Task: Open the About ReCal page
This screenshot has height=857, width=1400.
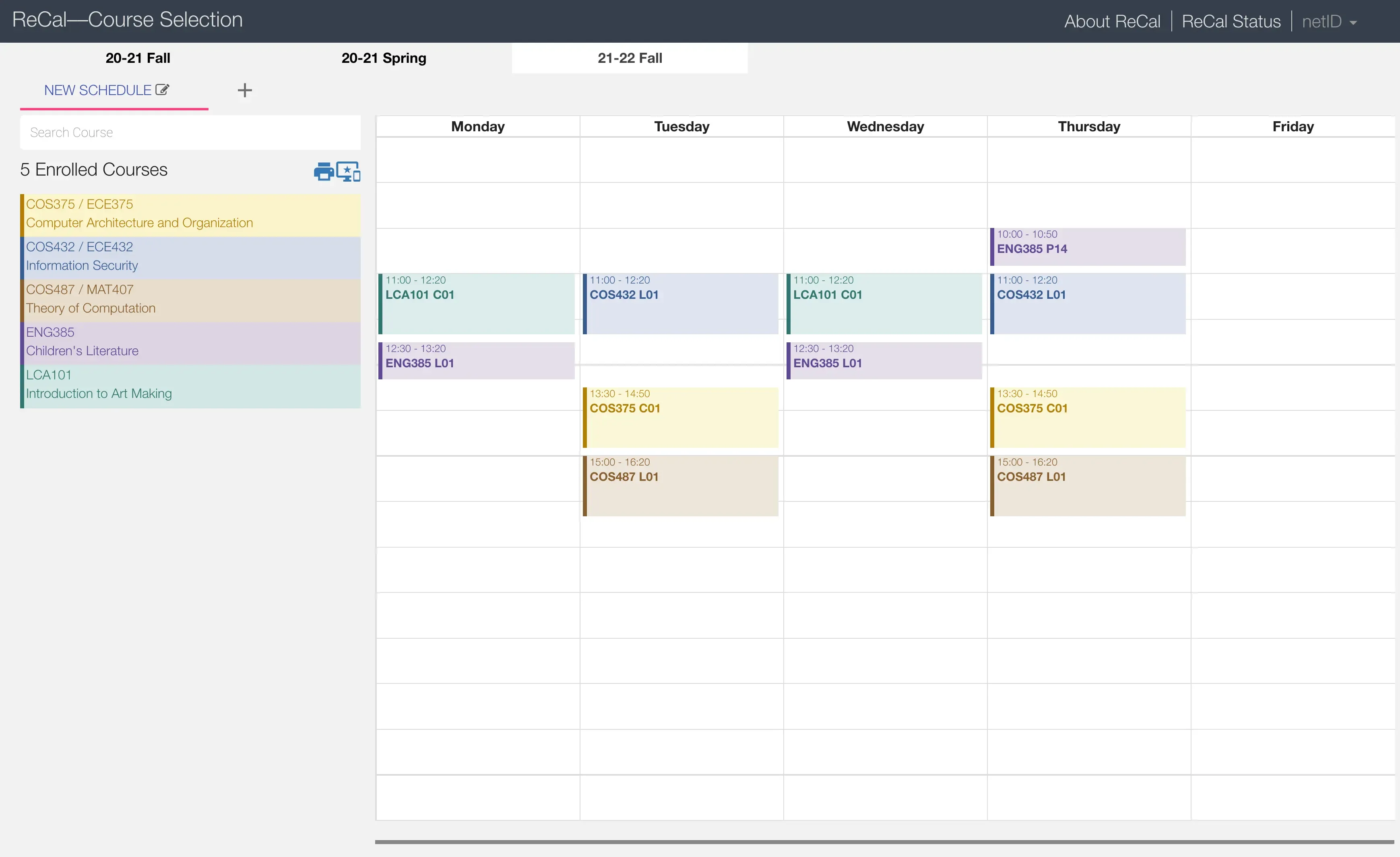Action: pyautogui.click(x=1112, y=21)
